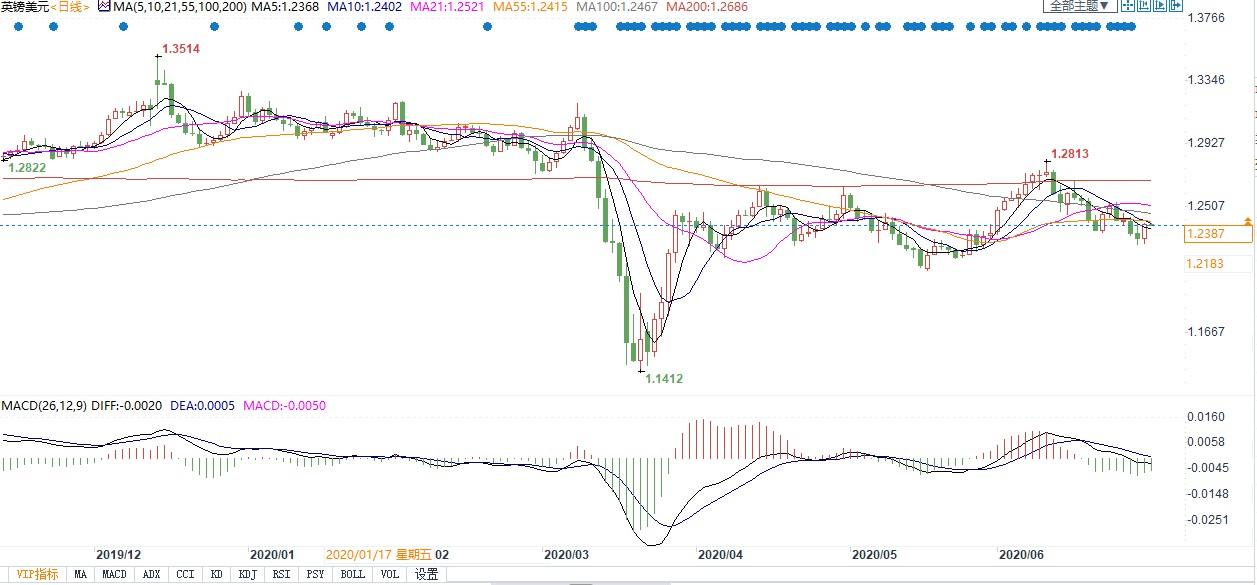Click the first blue news dot at far left
1257x585 pixels.
(x=18, y=26)
